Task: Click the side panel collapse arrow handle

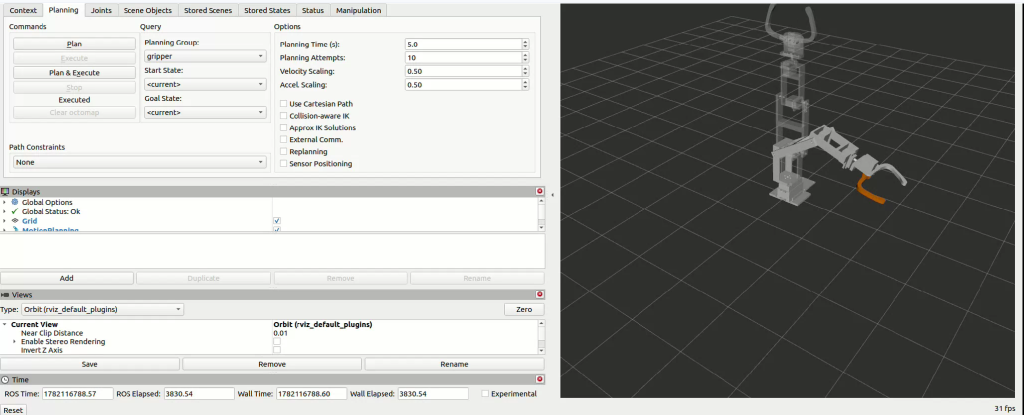Action: point(553,195)
